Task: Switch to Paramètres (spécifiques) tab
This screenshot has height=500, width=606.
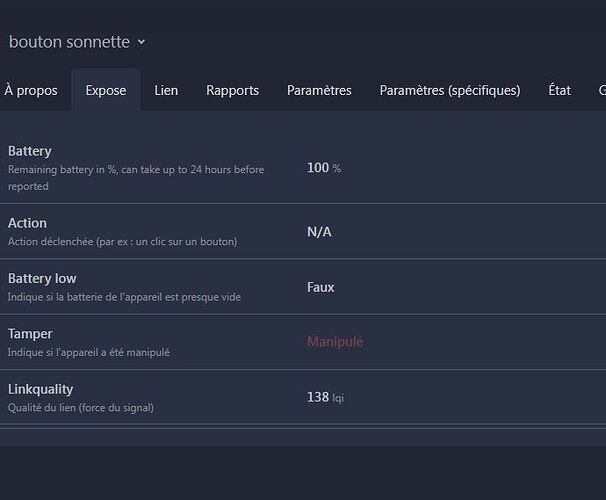Action: (x=449, y=90)
